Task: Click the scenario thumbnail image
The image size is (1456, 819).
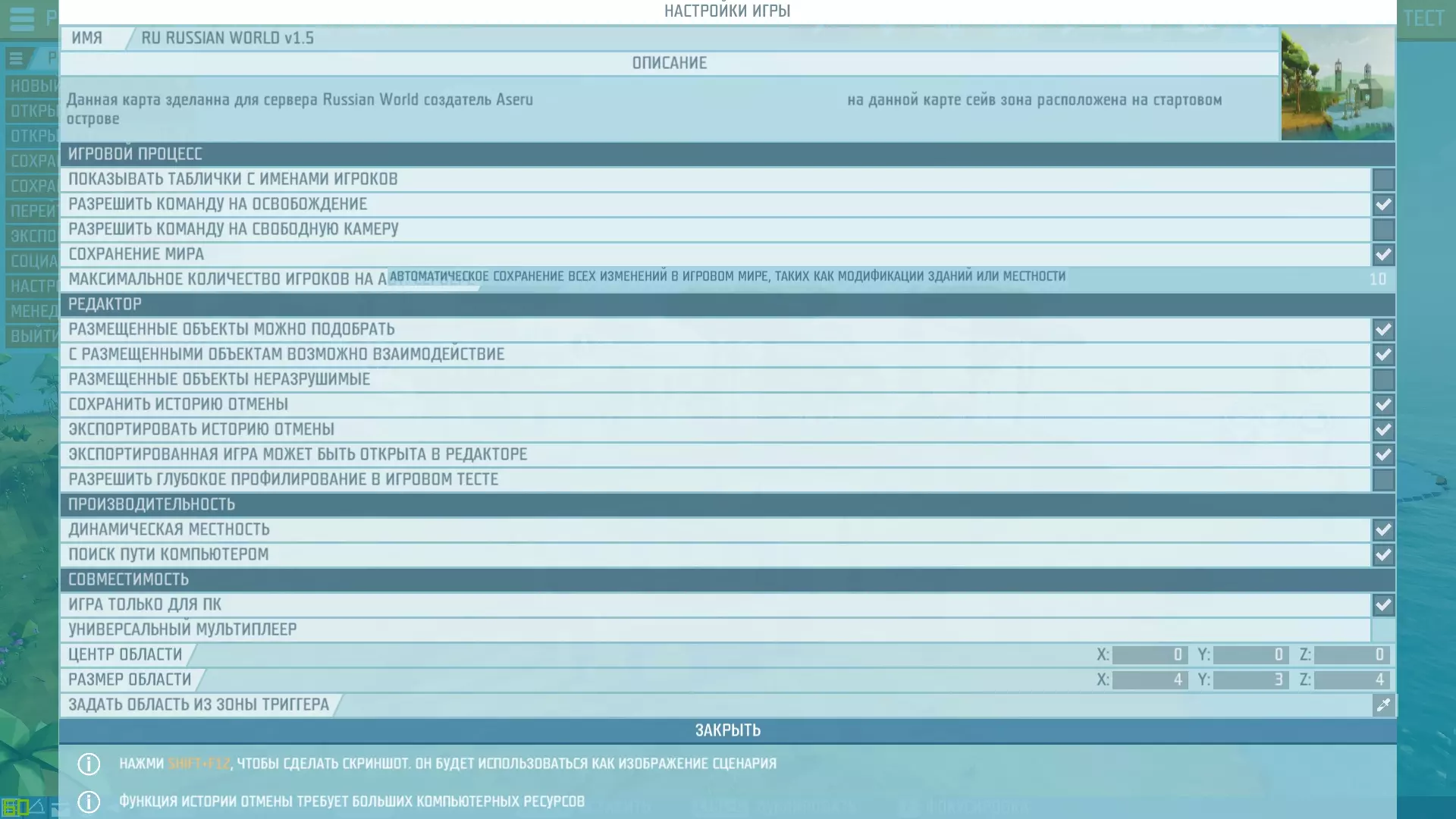Action: (x=1337, y=84)
